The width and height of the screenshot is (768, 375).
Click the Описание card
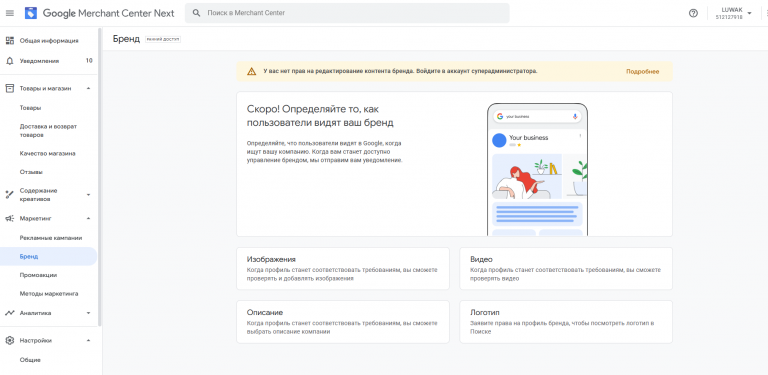343,322
